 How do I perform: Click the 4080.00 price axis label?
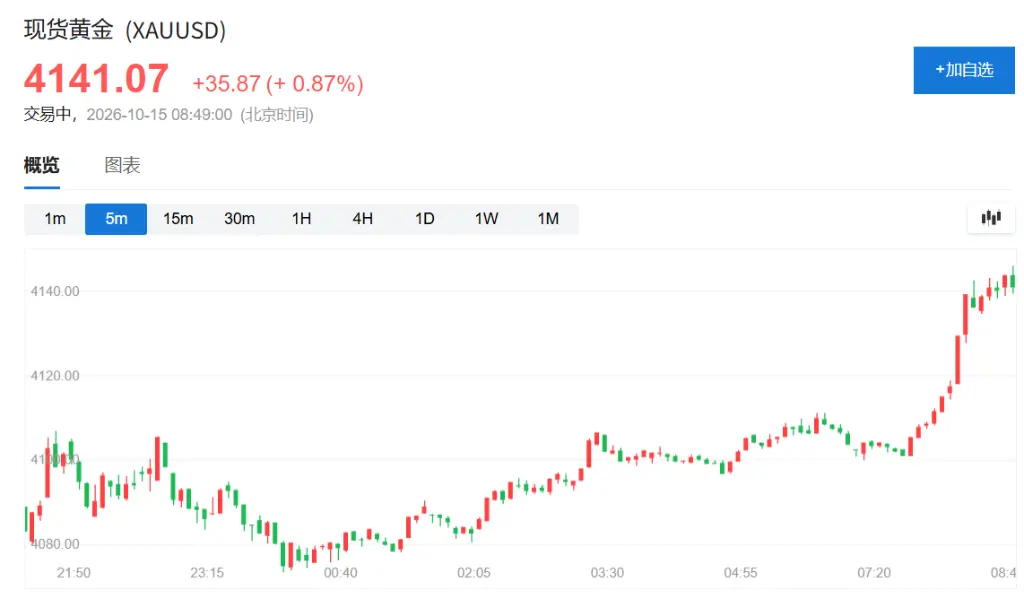pos(55,544)
